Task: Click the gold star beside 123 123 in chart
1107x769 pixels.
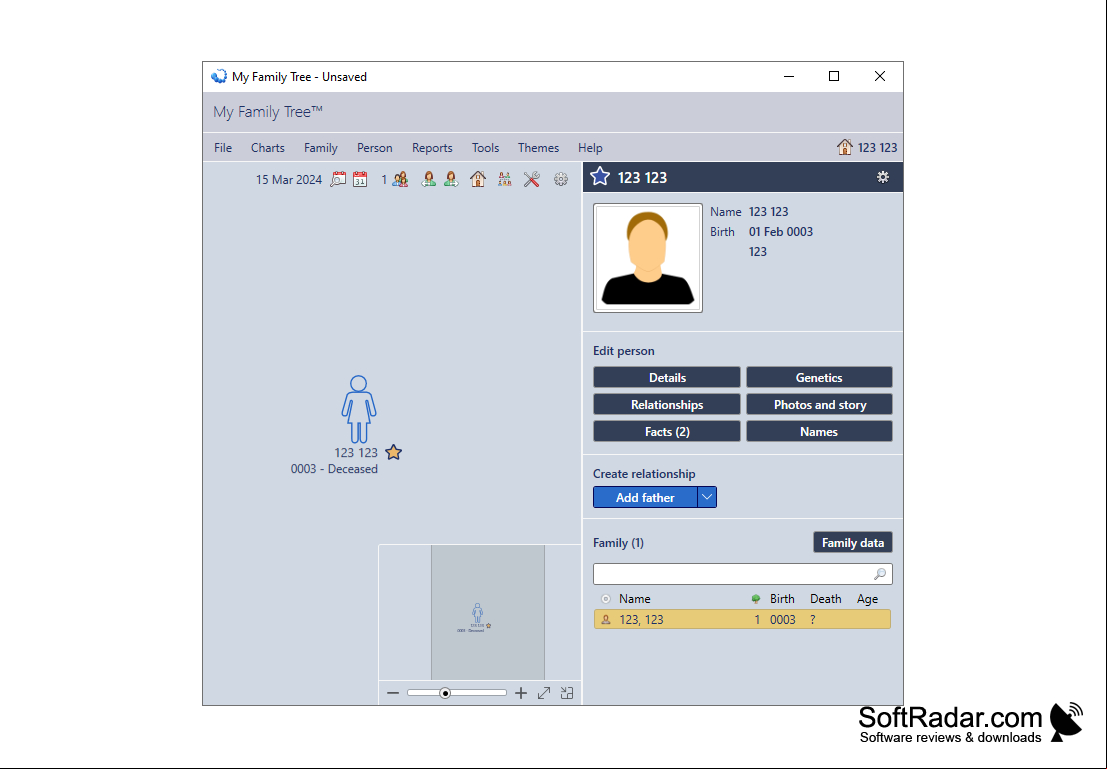Action: [394, 452]
